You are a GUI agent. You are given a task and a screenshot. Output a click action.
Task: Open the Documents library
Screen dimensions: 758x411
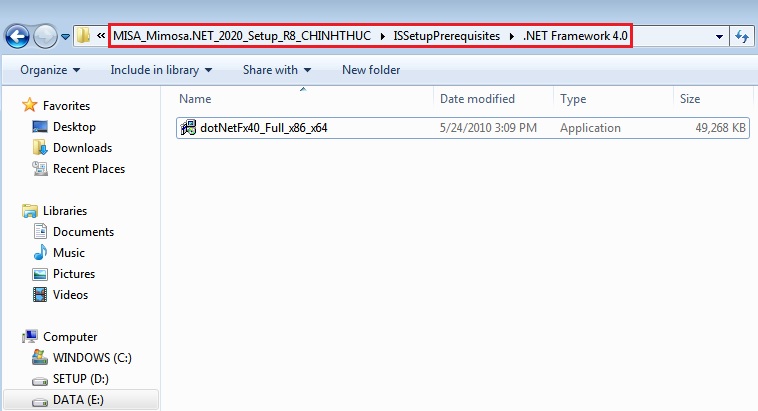click(83, 232)
